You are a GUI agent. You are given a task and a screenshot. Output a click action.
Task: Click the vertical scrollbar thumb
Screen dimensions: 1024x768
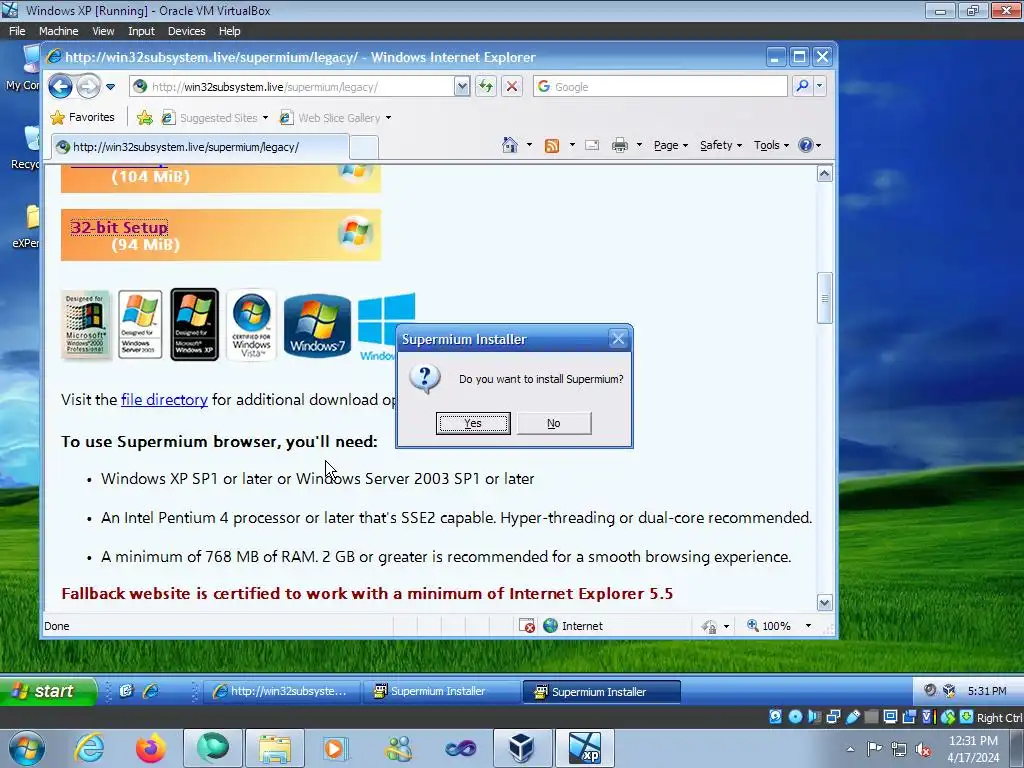[x=825, y=298]
